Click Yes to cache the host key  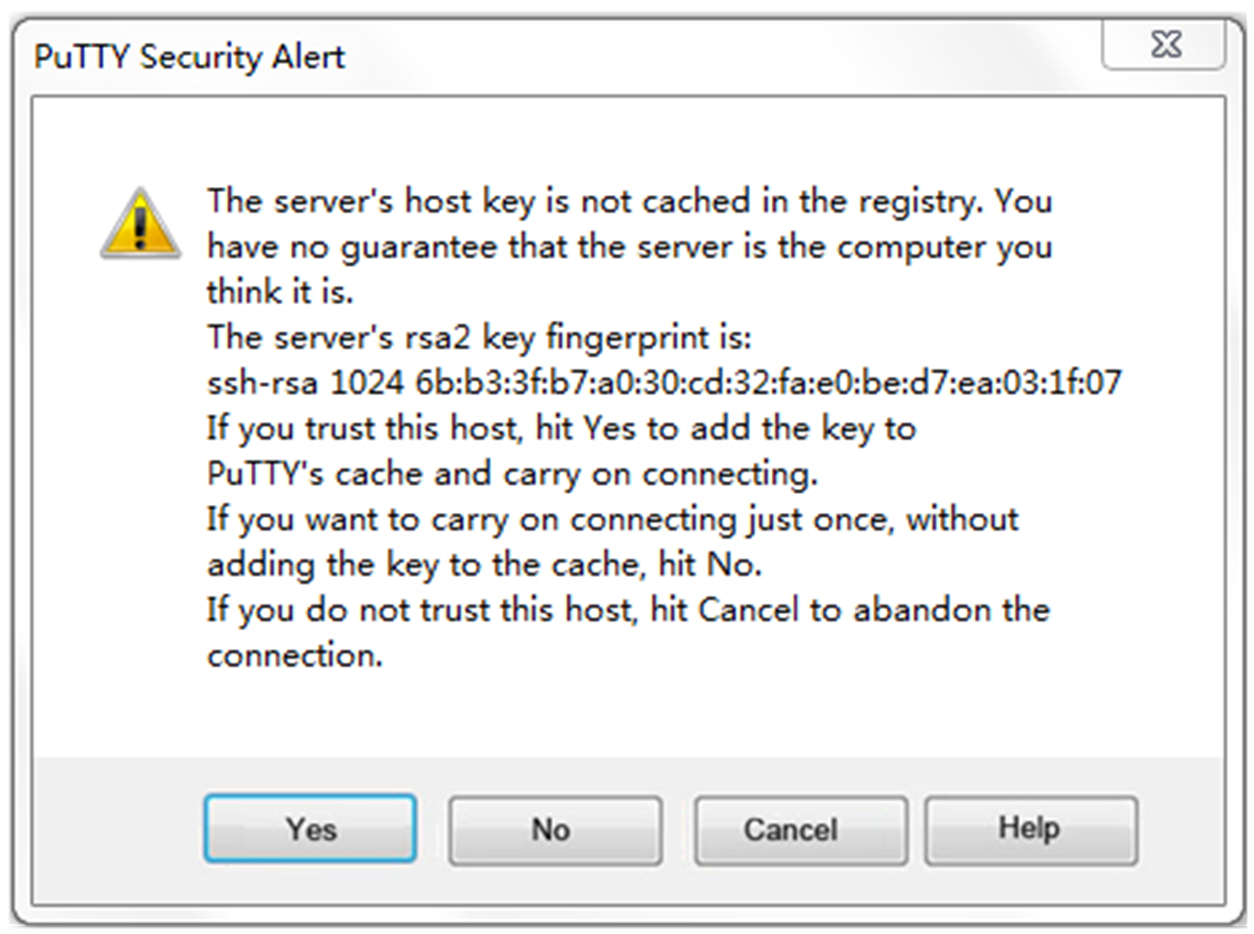310,829
